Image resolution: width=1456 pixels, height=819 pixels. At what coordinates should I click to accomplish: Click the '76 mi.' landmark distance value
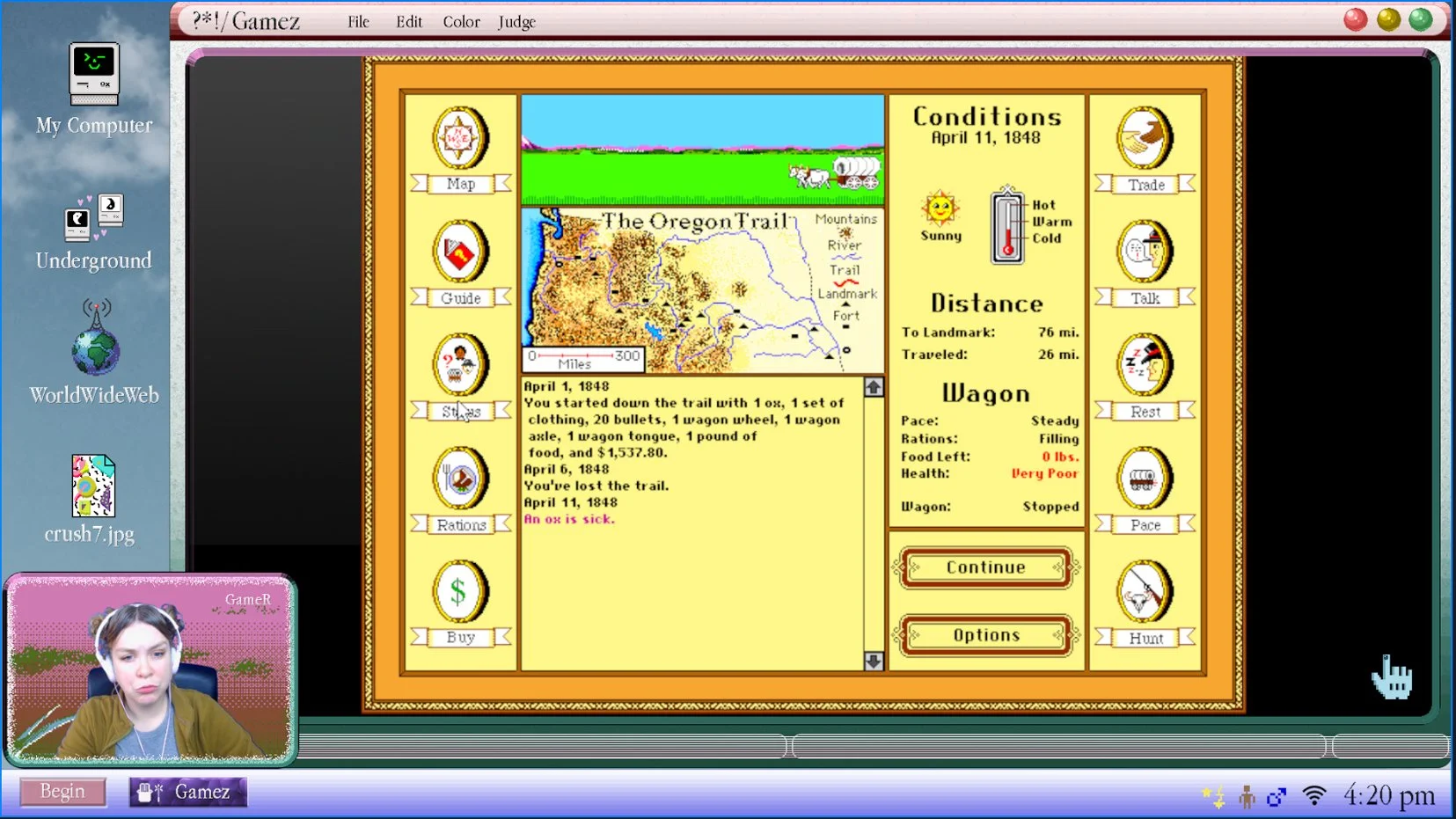tap(1058, 333)
